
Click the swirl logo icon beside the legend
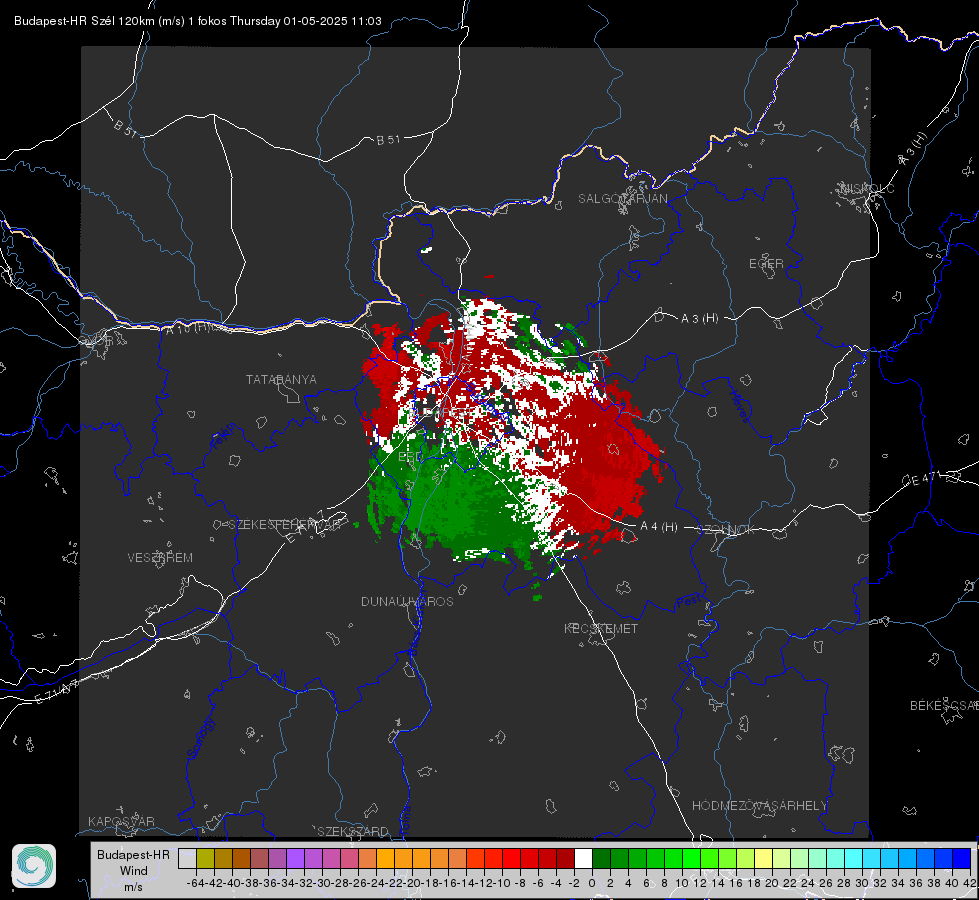(34, 866)
